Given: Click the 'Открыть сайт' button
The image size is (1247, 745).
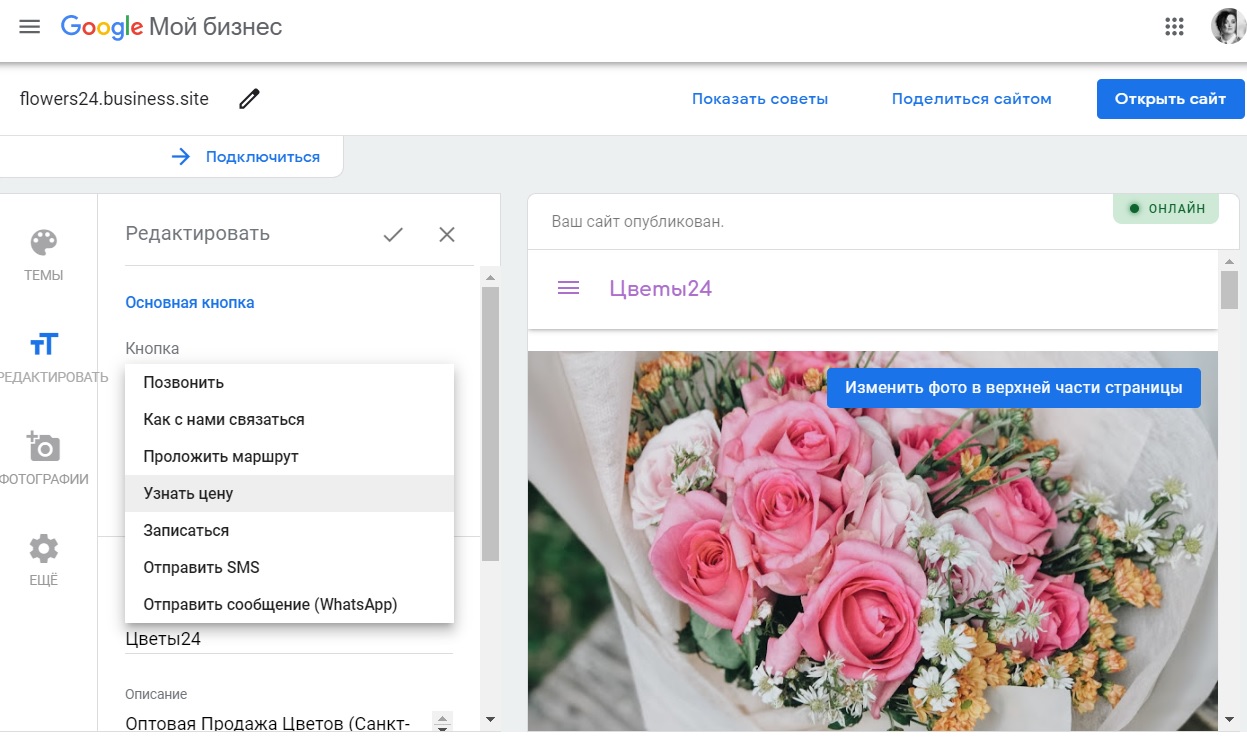Looking at the screenshot, I should (1170, 99).
